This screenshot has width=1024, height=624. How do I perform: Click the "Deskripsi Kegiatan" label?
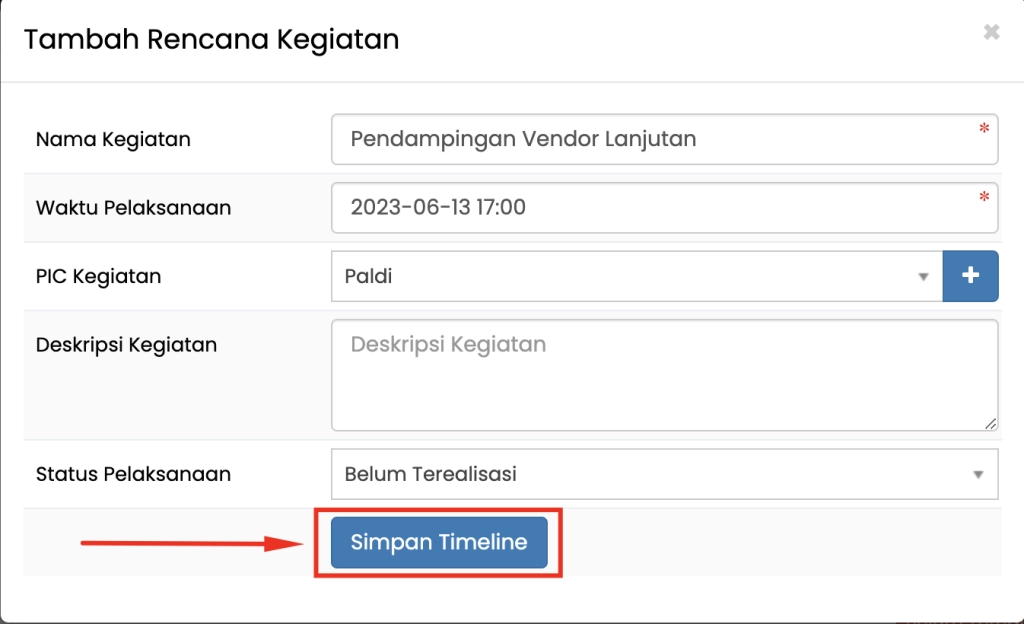pos(126,345)
